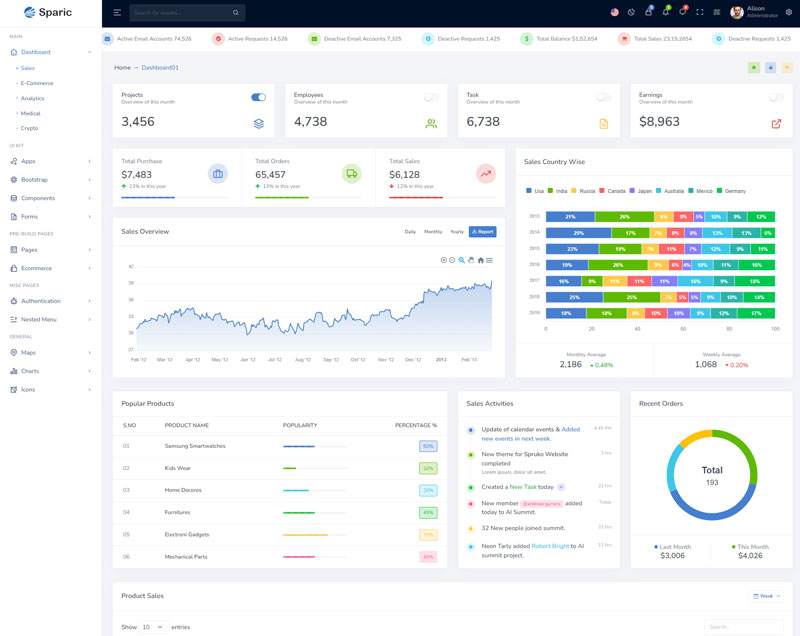The image size is (800, 636).
Task: Turn on the Earnings toggle switch
Action: tap(776, 97)
